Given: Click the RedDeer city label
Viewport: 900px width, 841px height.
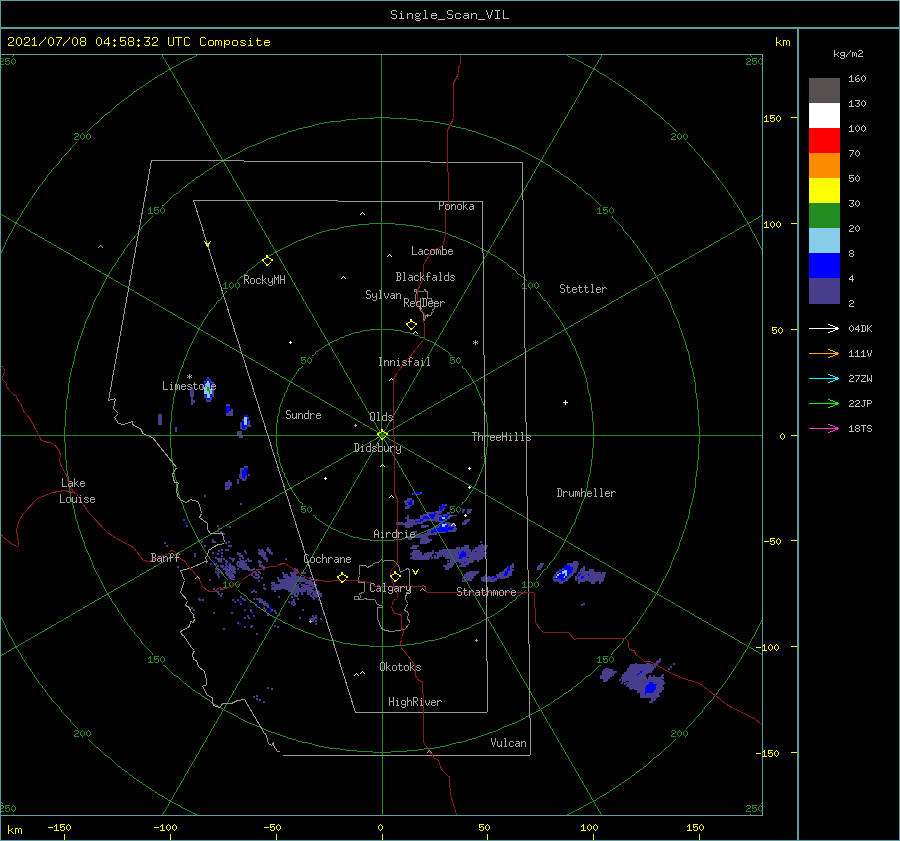Looking at the screenshot, I should coord(424,303).
